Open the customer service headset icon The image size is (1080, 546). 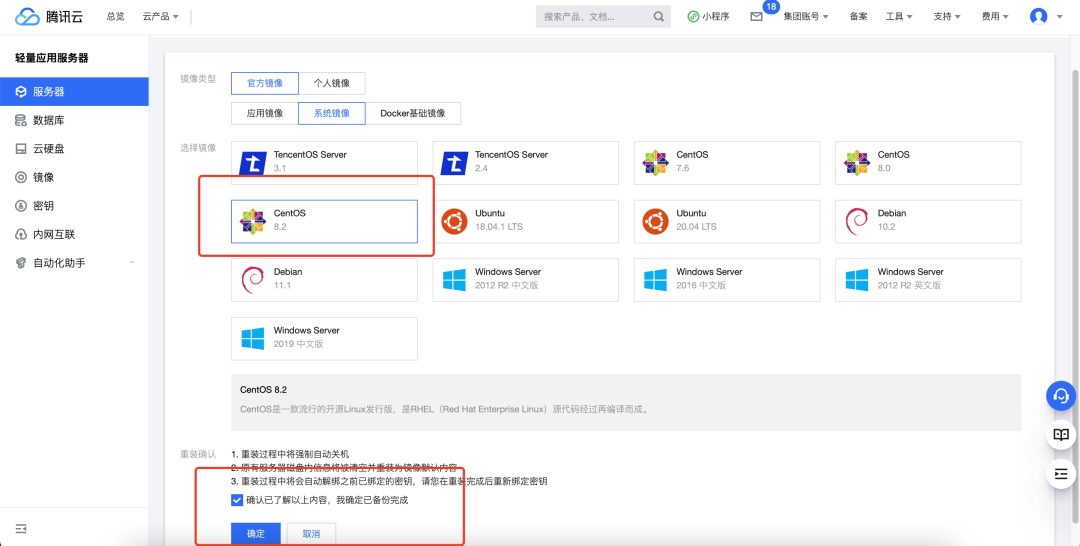(x=1061, y=396)
